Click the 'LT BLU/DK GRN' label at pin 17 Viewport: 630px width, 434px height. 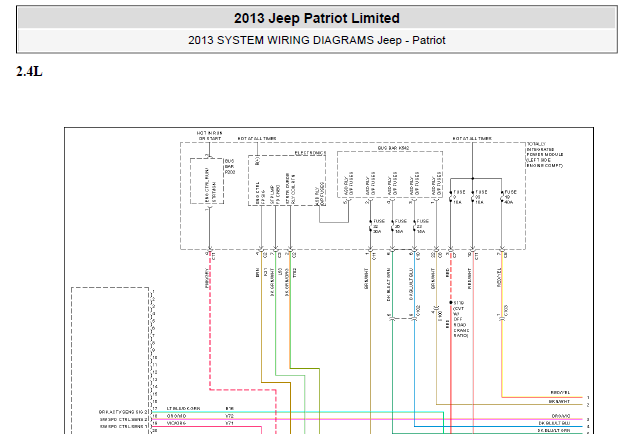pyautogui.click(x=183, y=409)
